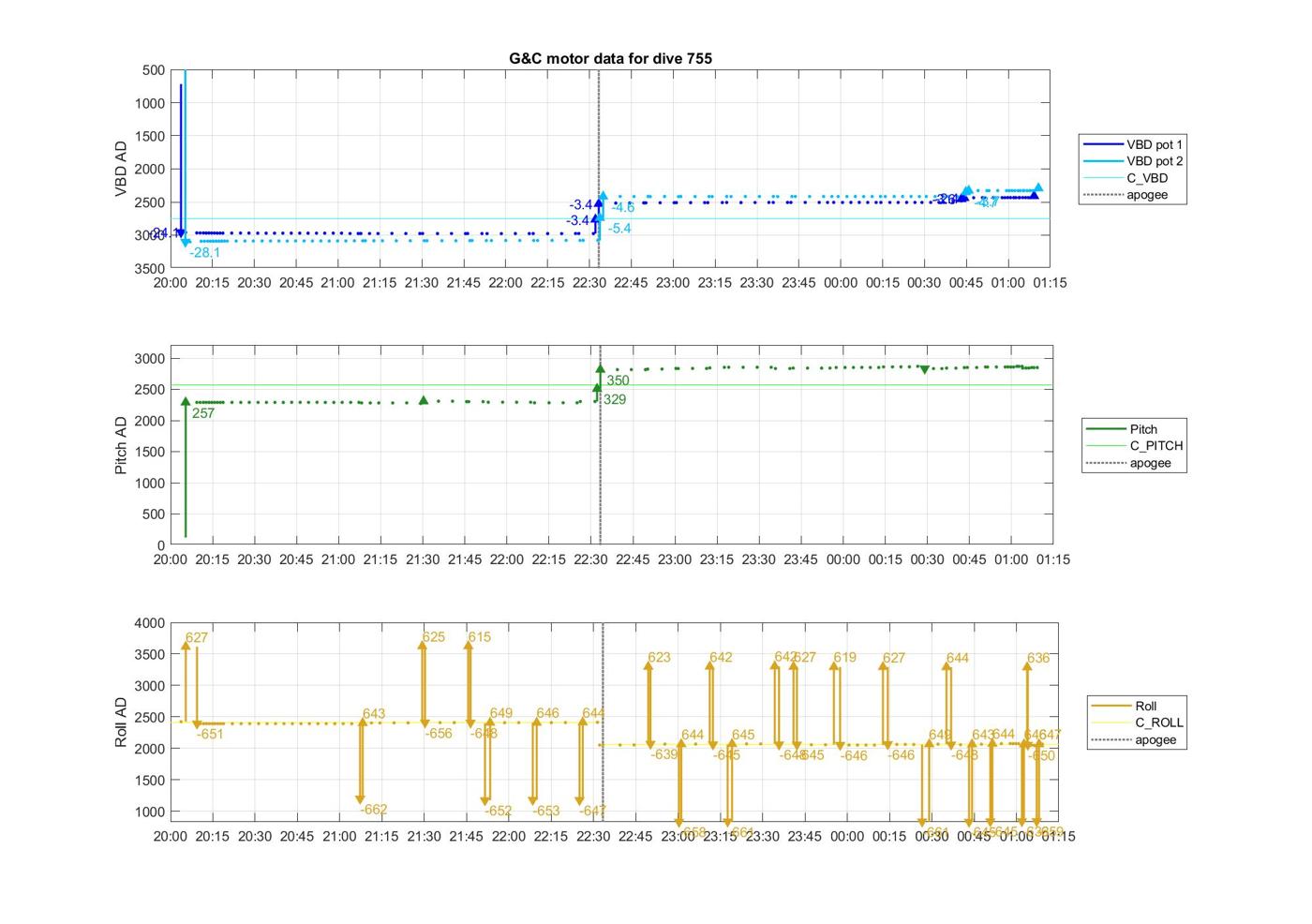Screen dimensions: 1312x924
Task: Click 'apogee' in the Roll plot legend
Action: pos(1137,740)
